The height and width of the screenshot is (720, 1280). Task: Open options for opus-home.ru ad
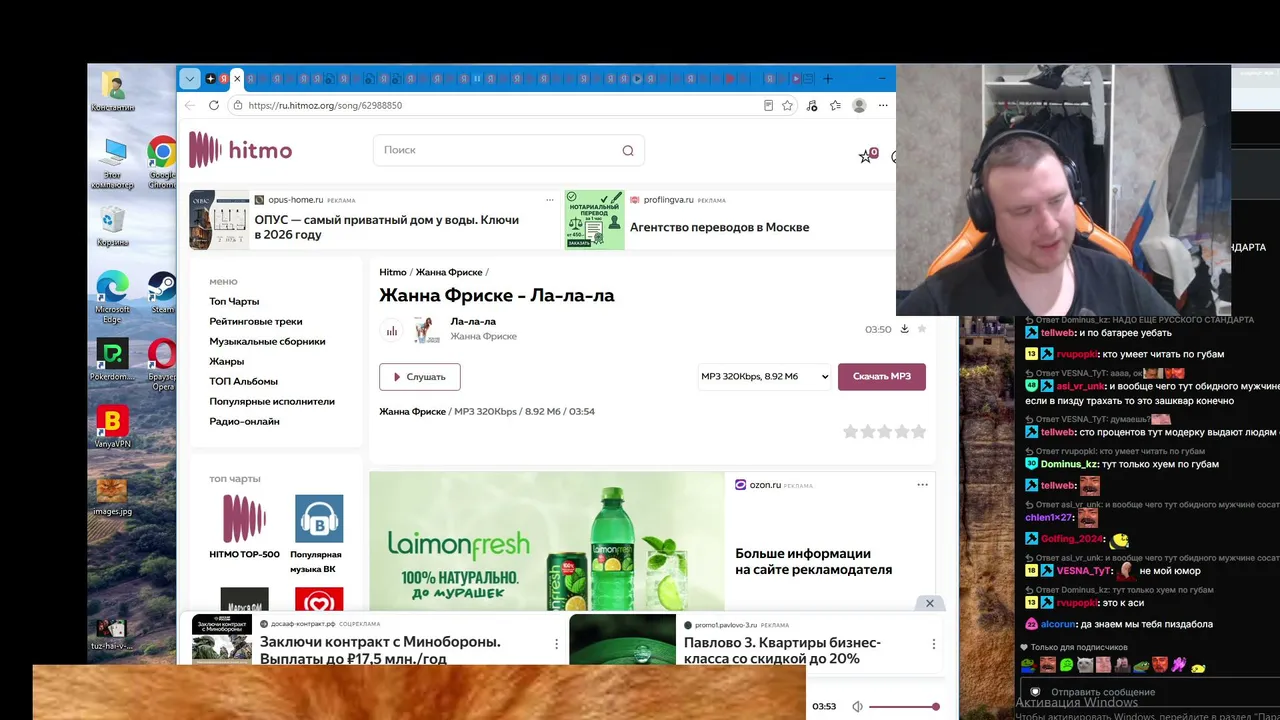tap(549, 200)
